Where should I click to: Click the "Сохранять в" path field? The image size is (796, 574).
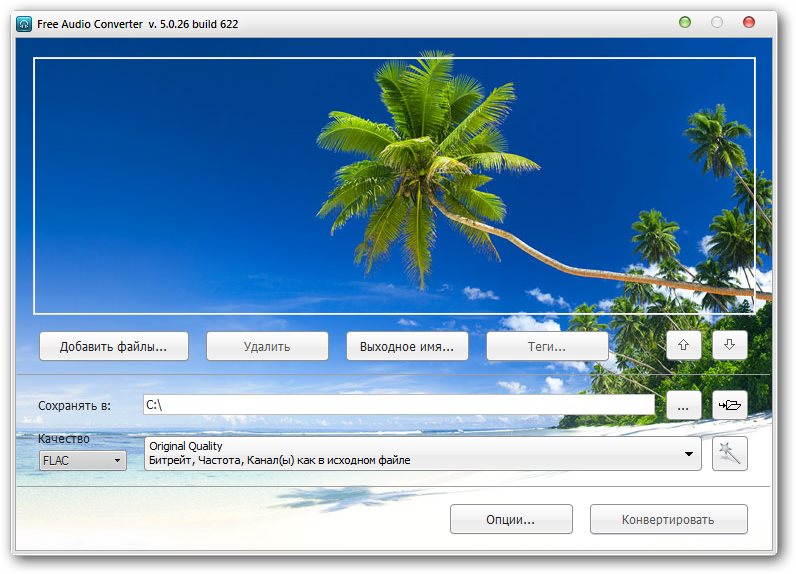click(x=398, y=405)
